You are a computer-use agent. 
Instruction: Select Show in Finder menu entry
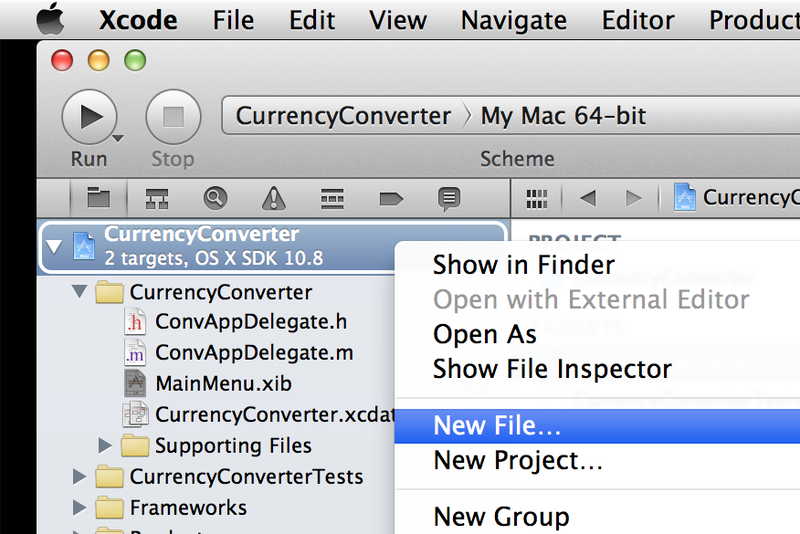pyautogui.click(x=523, y=265)
